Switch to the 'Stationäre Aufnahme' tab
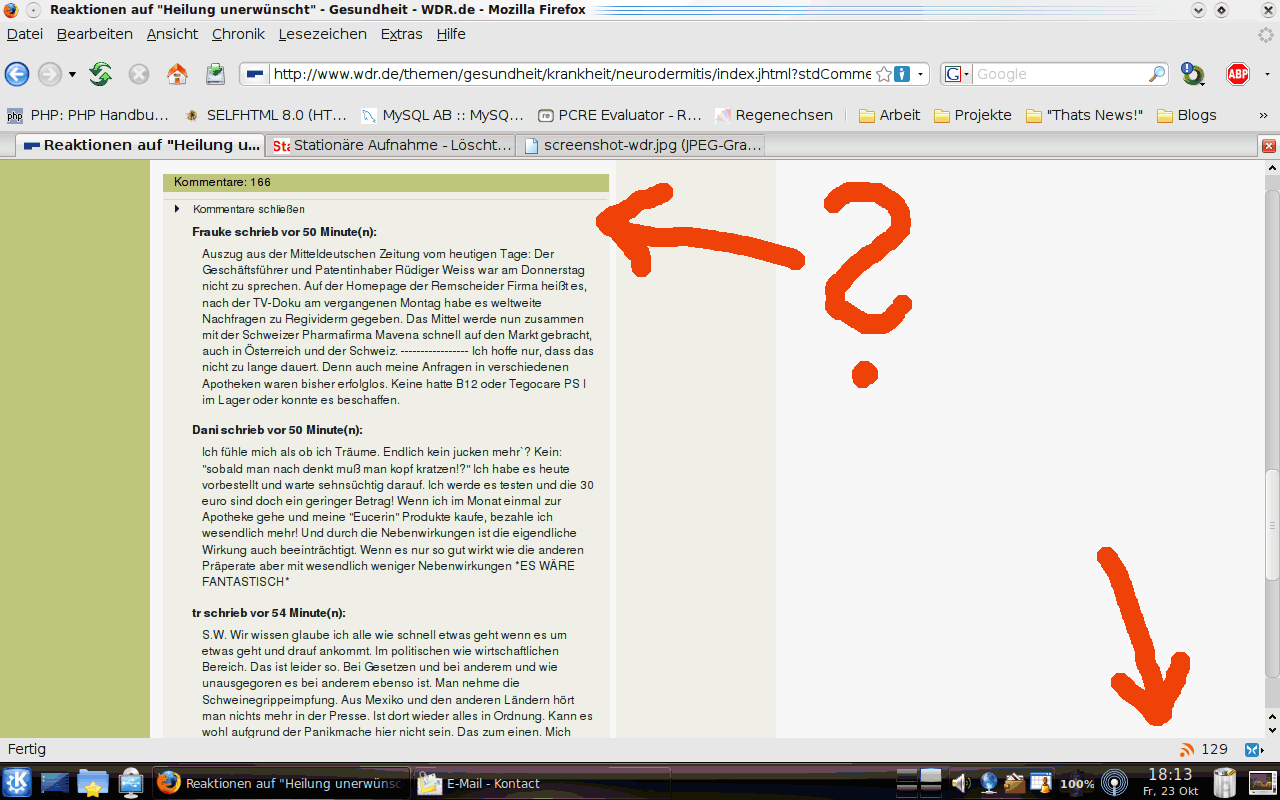This screenshot has width=1280, height=800. pyautogui.click(x=390, y=145)
